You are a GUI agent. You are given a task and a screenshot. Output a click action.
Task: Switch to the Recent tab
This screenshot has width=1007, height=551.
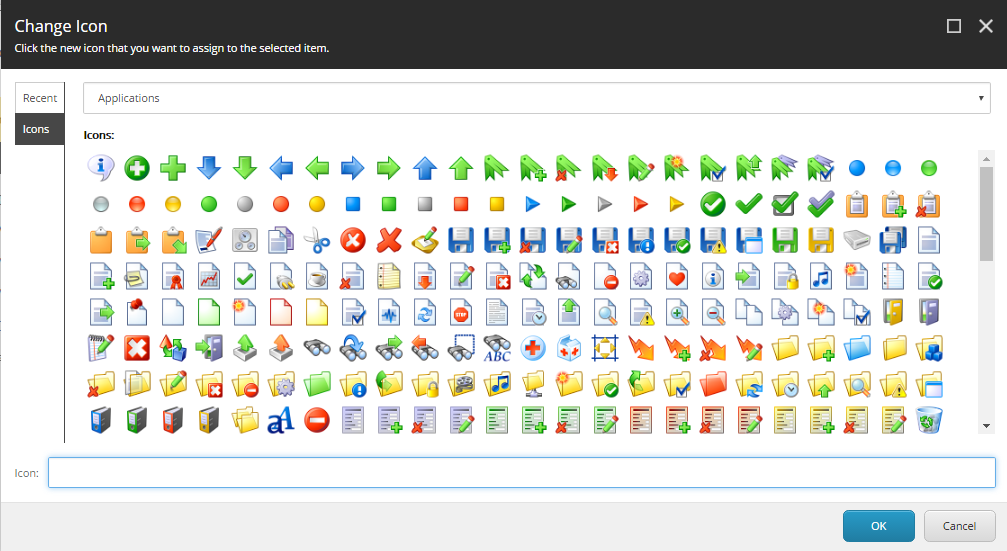(40, 98)
